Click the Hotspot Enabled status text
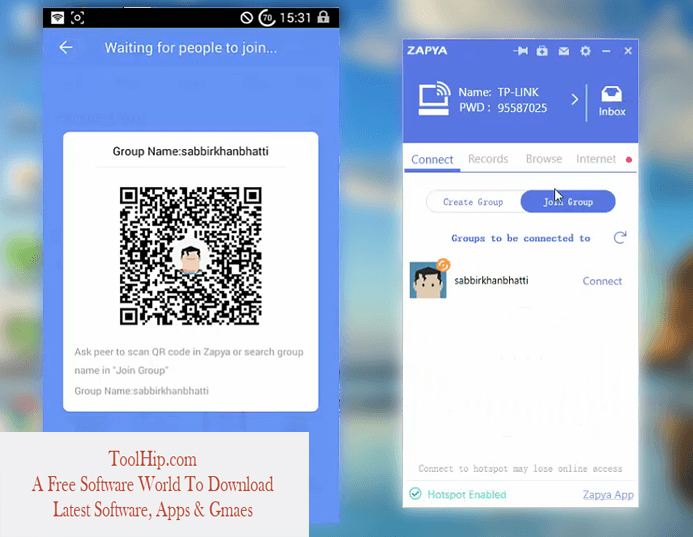 click(467, 494)
